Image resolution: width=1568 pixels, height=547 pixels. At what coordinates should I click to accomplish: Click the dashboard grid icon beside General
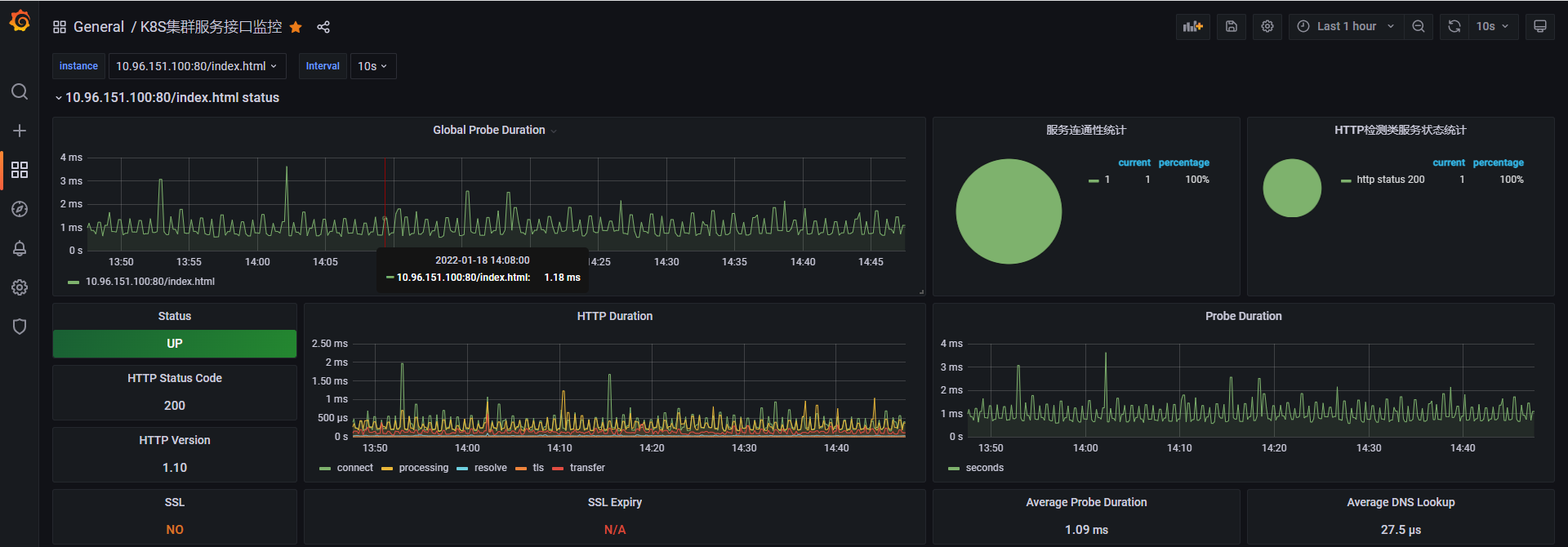(60, 27)
